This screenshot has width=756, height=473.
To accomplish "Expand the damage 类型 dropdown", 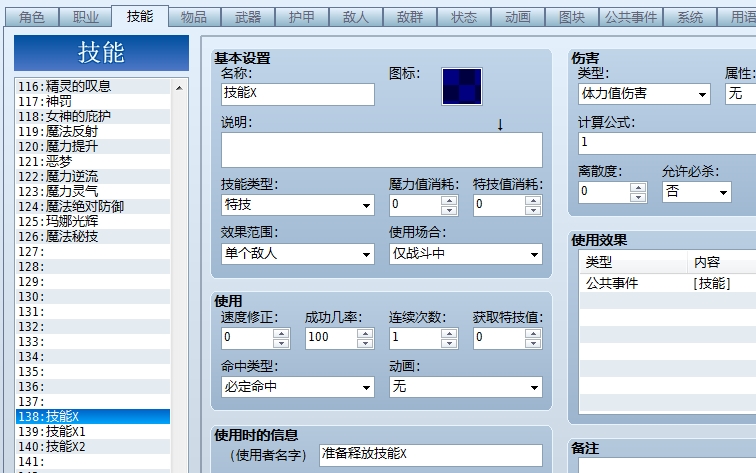I will coord(645,94).
